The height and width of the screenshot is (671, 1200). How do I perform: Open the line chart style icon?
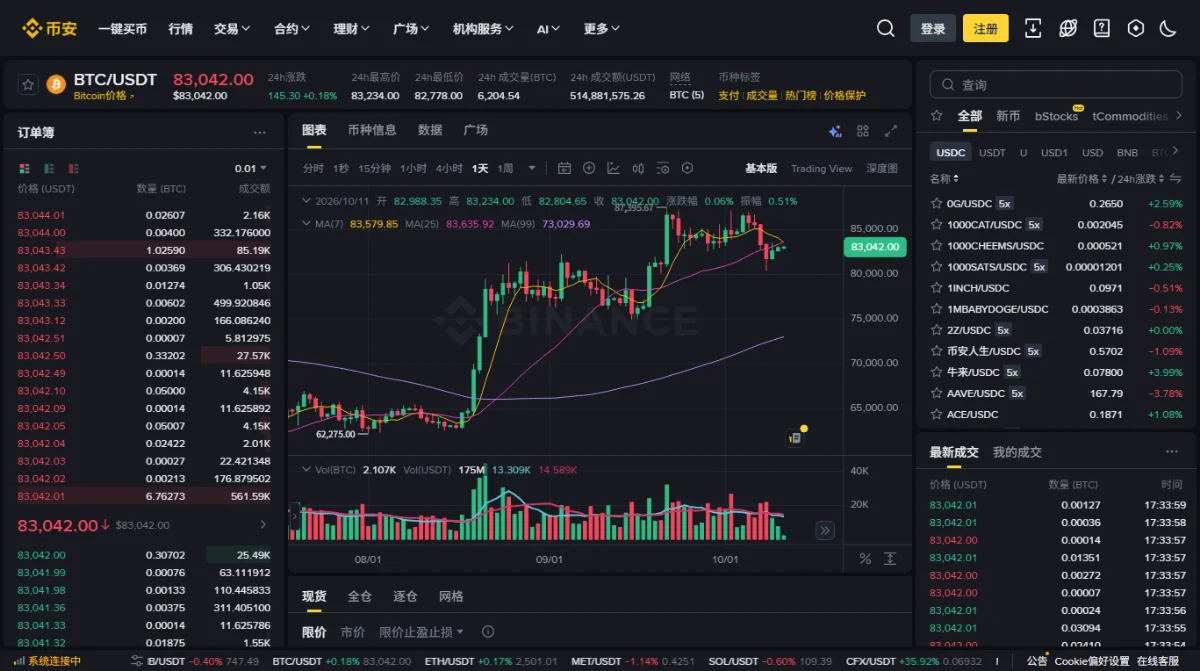point(613,168)
